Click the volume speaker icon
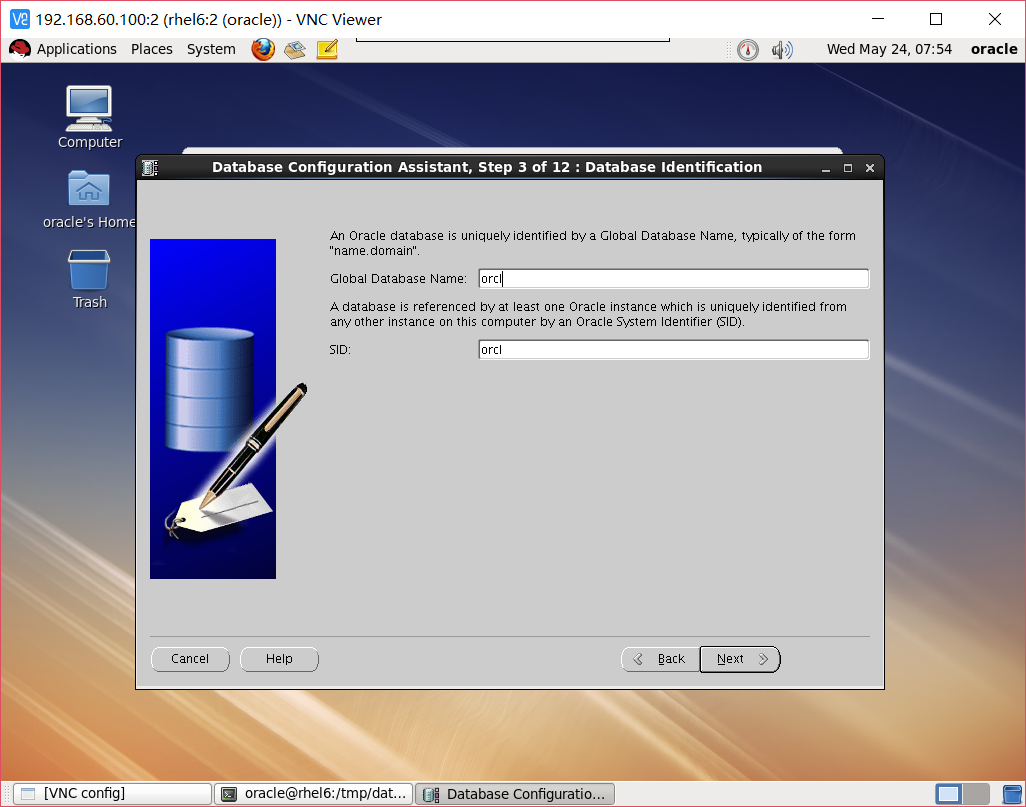The width and height of the screenshot is (1026, 807). 782,49
